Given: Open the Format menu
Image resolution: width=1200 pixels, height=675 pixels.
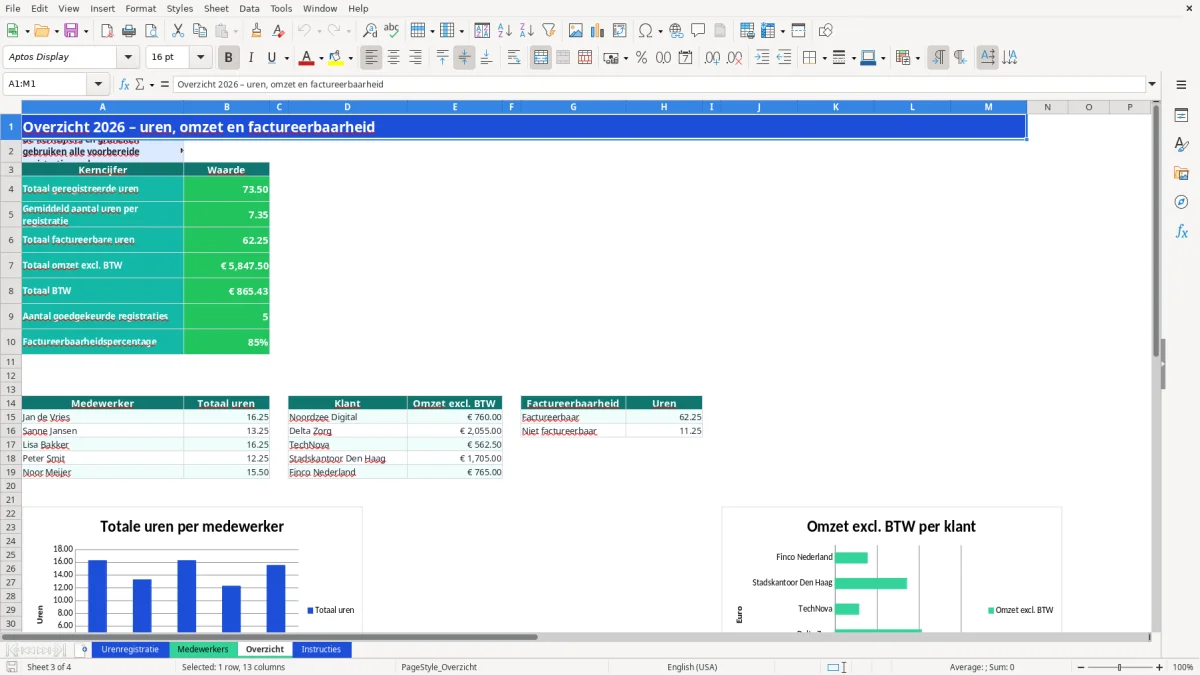Looking at the screenshot, I should click(140, 8).
